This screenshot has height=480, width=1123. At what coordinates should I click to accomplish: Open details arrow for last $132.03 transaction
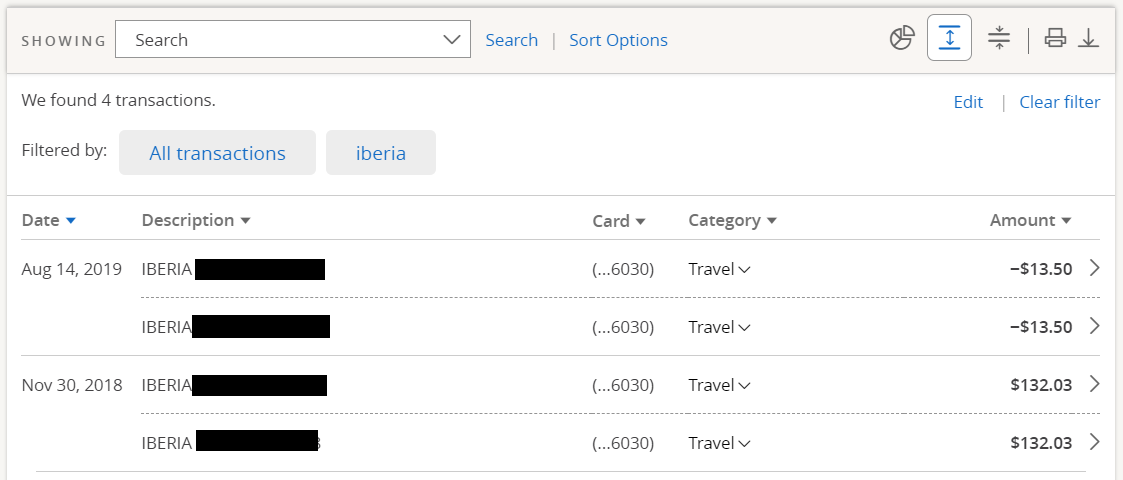coord(1094,442)
